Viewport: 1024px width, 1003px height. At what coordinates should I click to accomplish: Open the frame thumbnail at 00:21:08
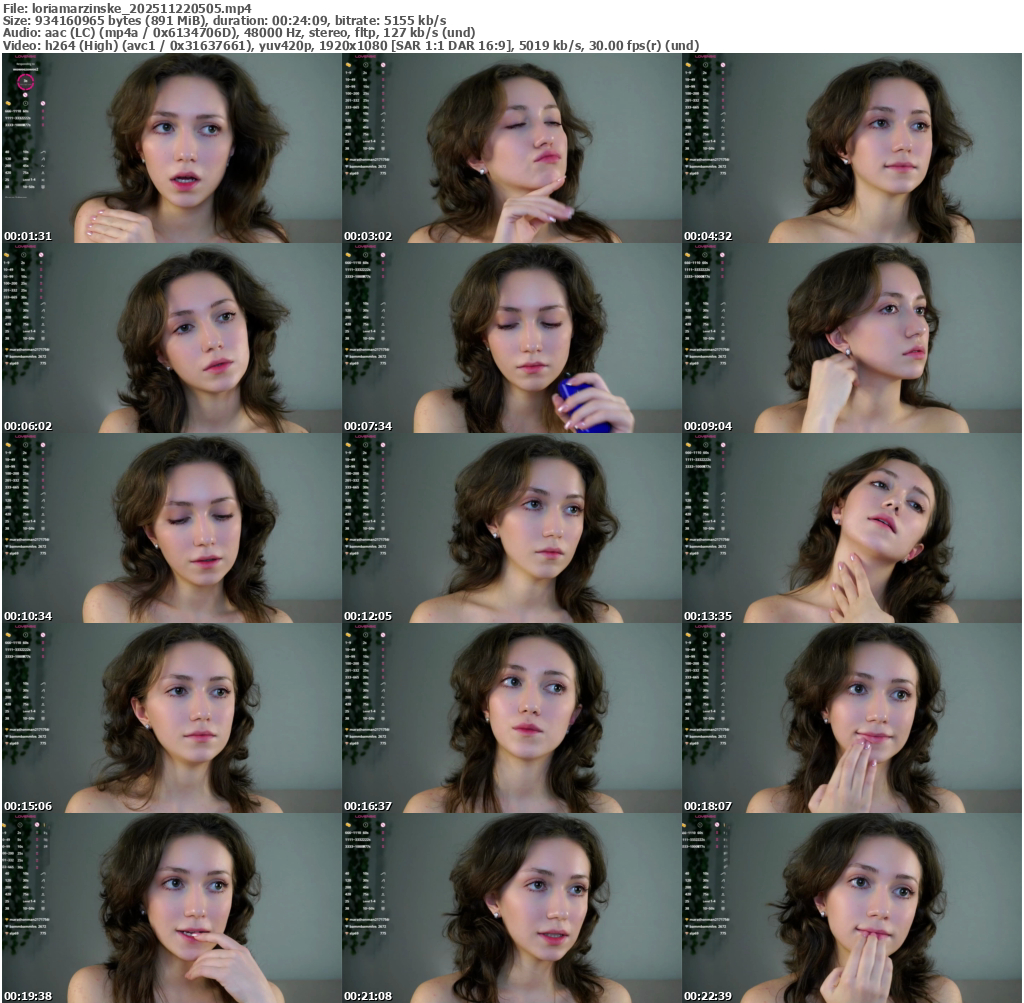(x=512, y=908)
